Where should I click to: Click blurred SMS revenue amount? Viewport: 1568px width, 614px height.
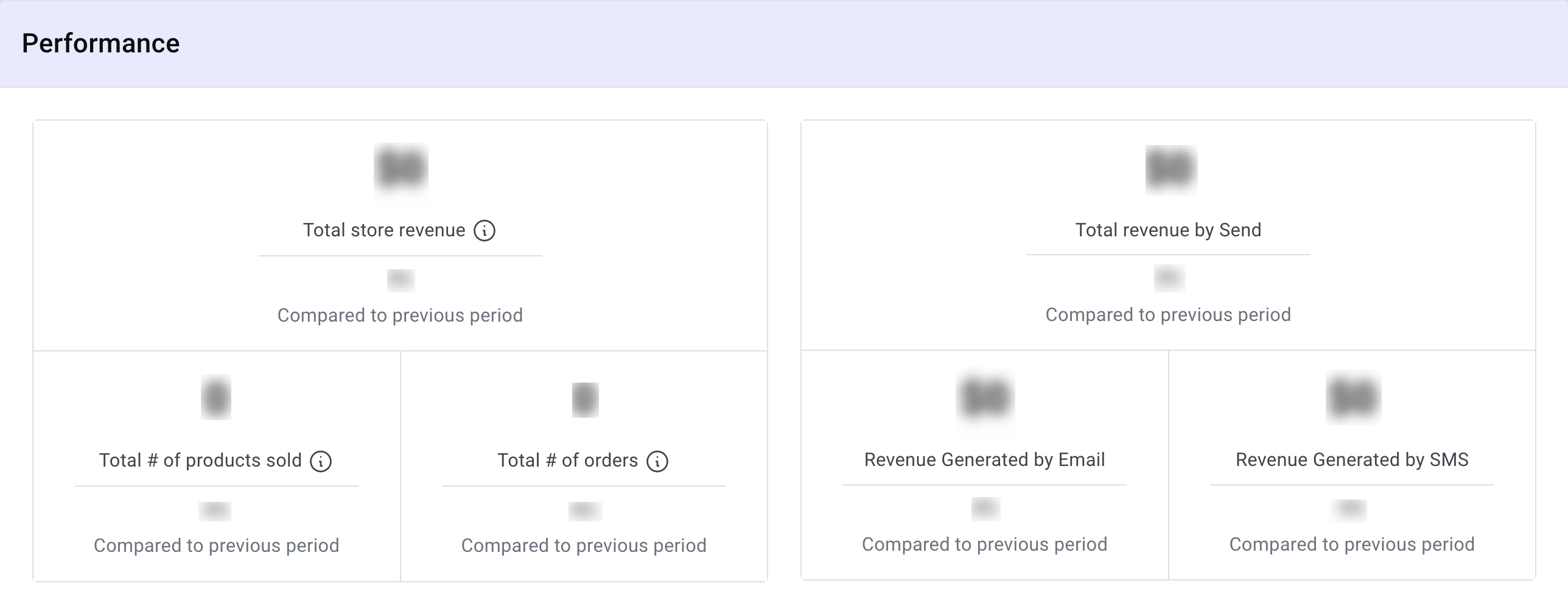(x=1353, y=398)
